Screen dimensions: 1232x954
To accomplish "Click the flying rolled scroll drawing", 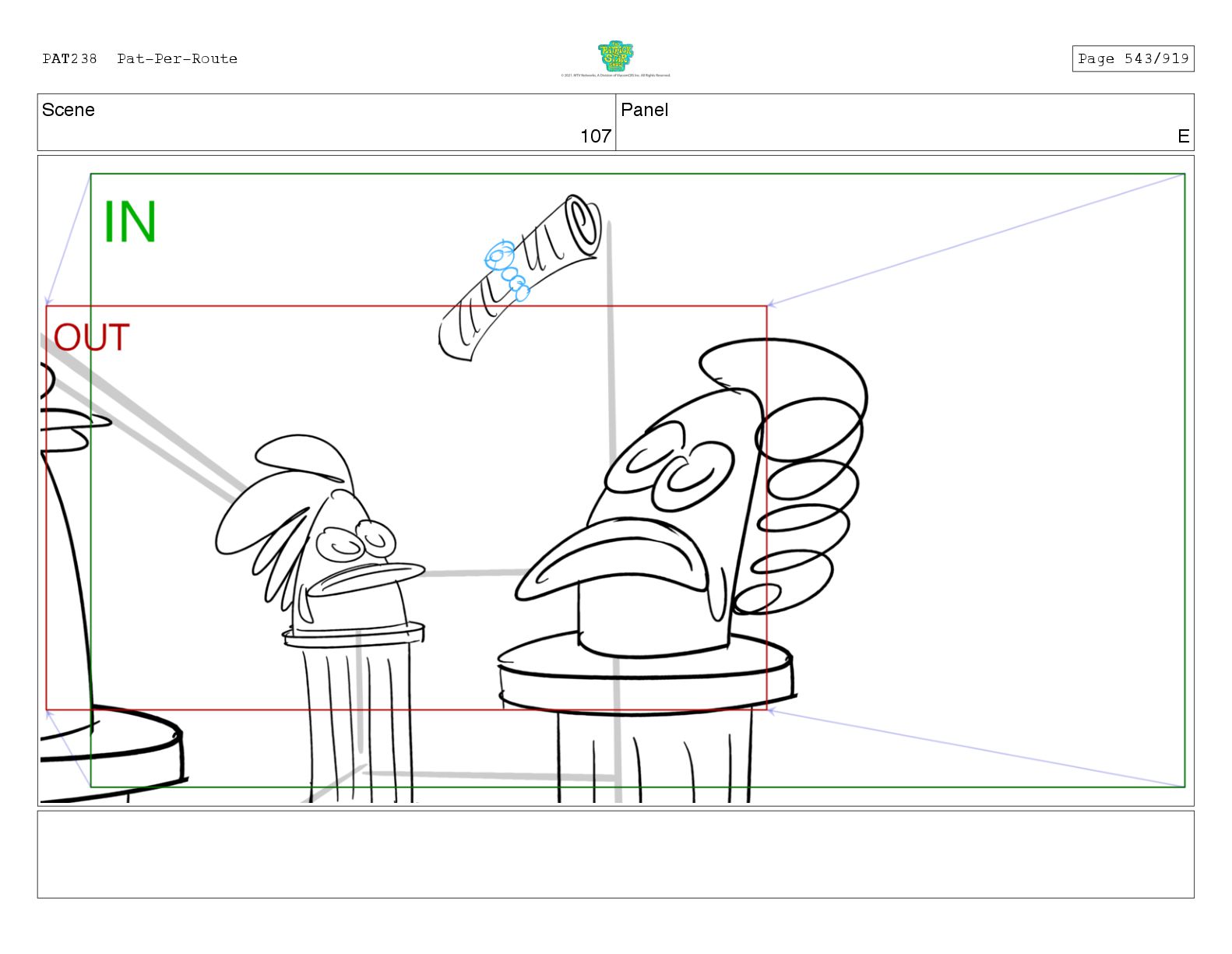I will tap(520, 277).
